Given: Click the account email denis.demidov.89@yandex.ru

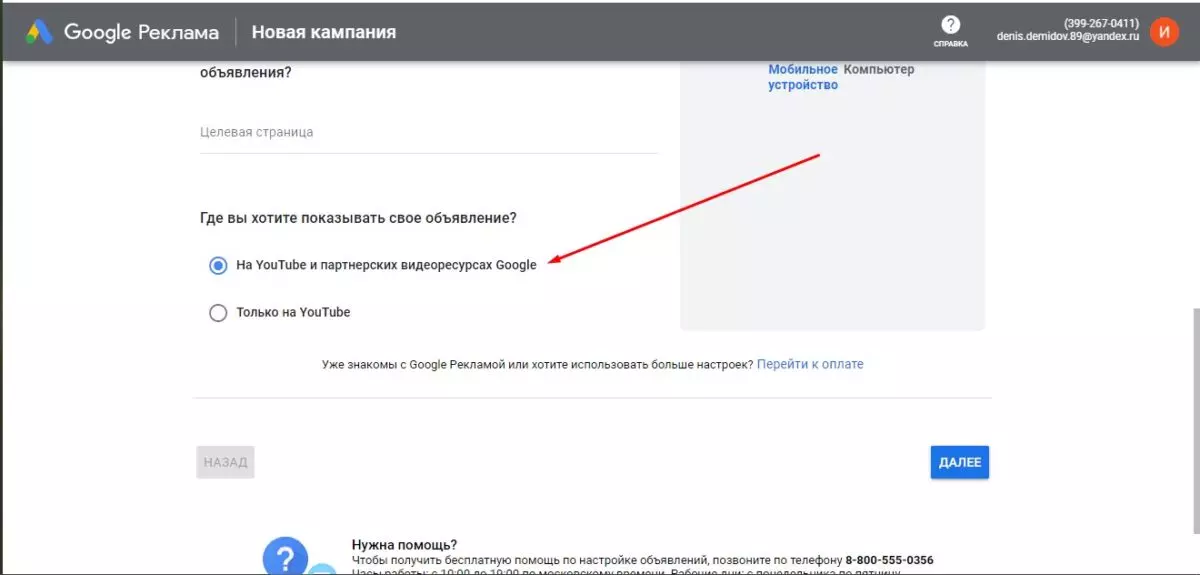Looking at the screenshot, I should (1068, 36).
